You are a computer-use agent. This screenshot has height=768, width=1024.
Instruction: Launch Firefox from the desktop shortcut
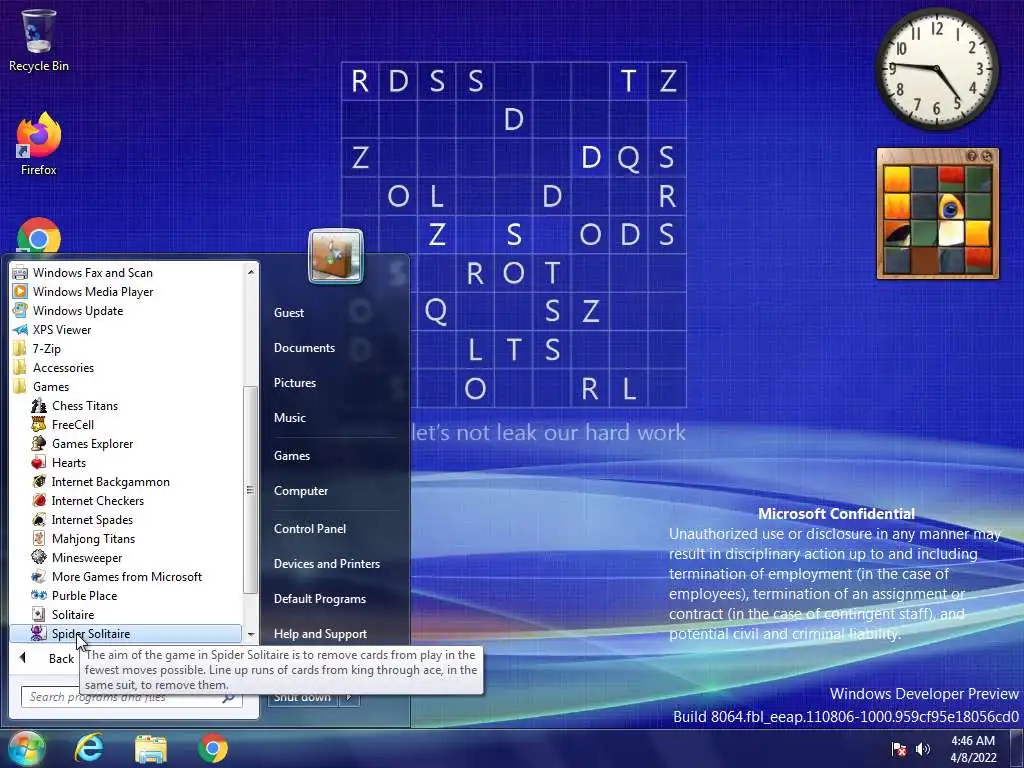(x=38, y=144)
